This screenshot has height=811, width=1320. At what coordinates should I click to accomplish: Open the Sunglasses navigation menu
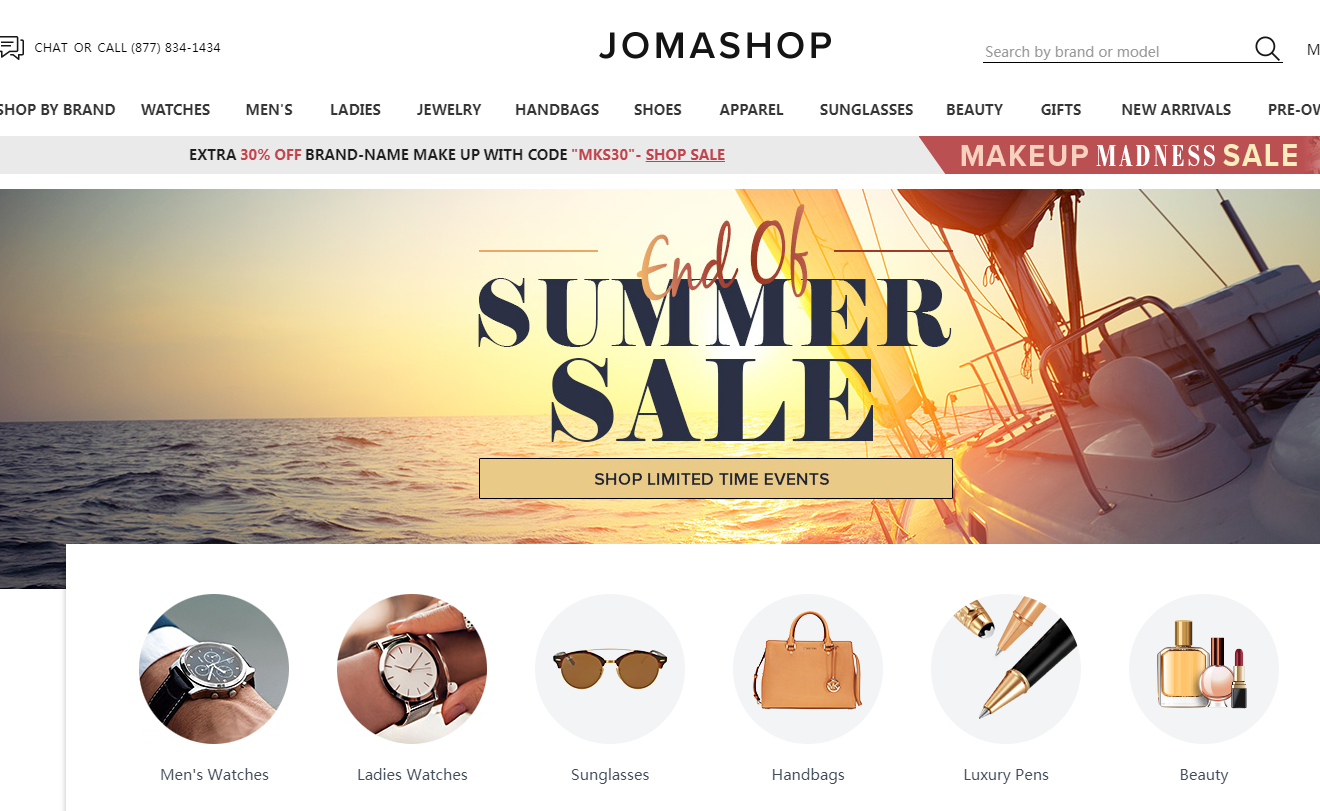(x=866, y=110)
